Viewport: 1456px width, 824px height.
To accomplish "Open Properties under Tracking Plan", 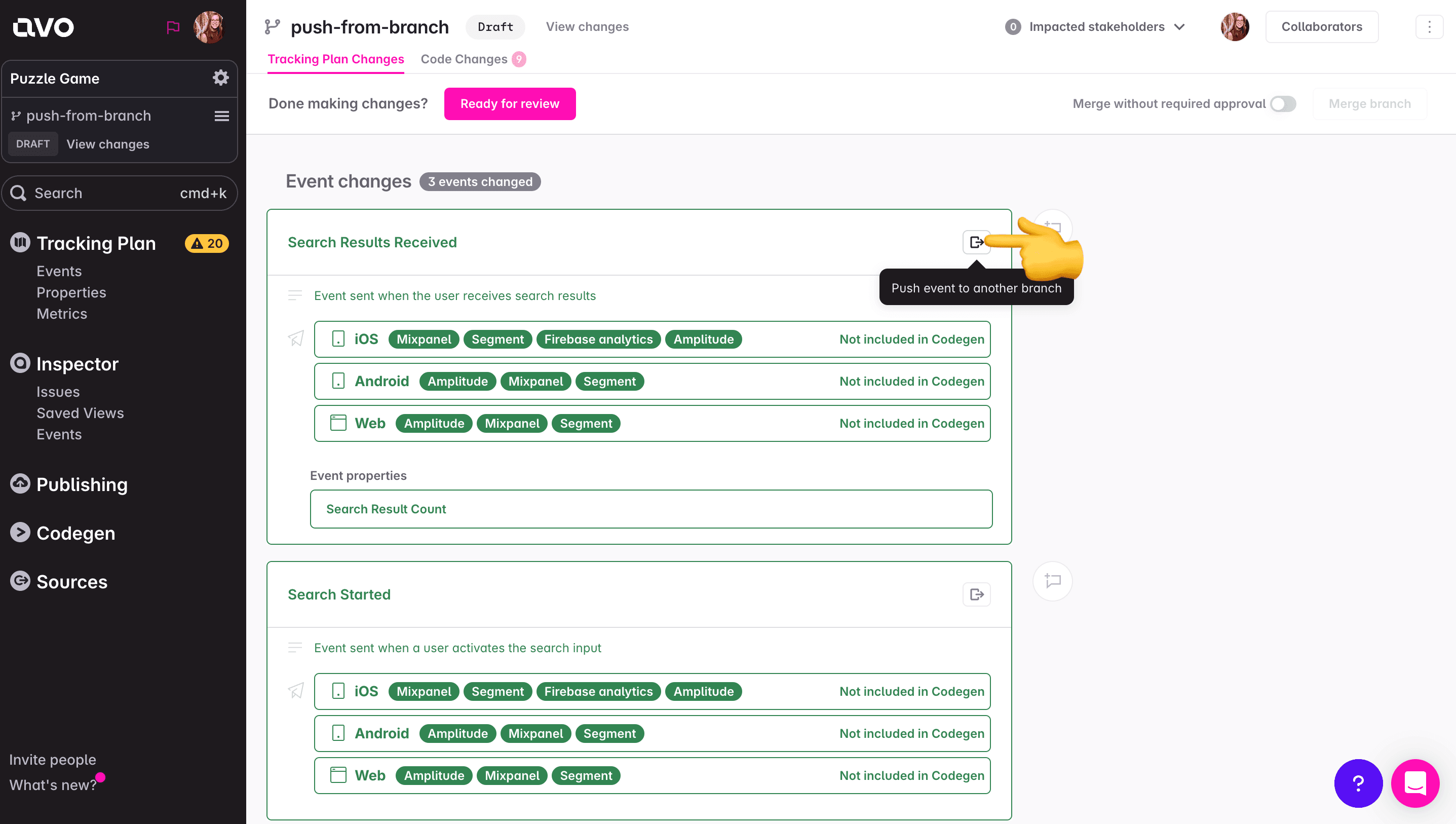I will click(71, 292).
